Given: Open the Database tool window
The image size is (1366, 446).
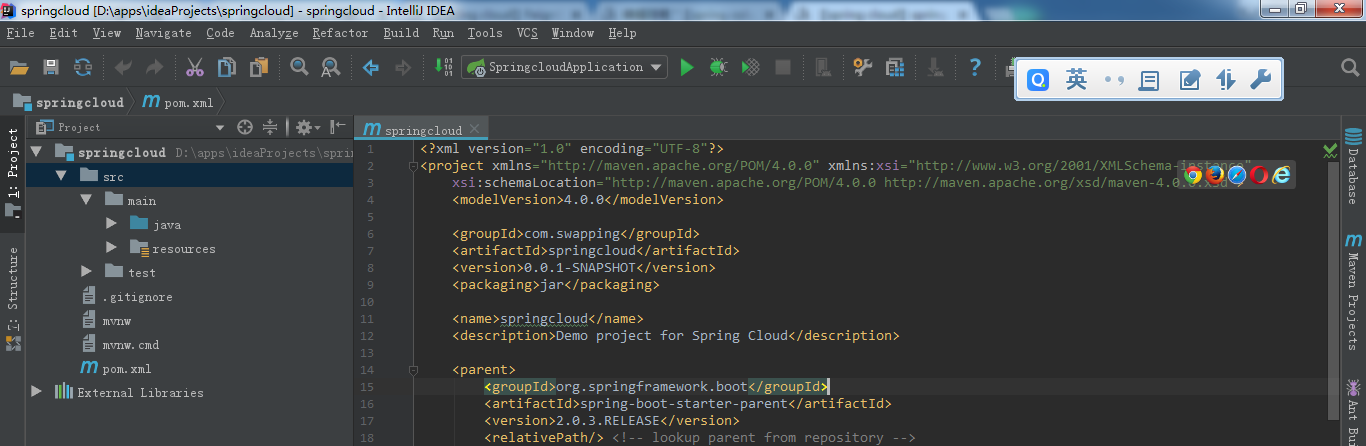Looking at the screenshot, I should [1353, 165].
